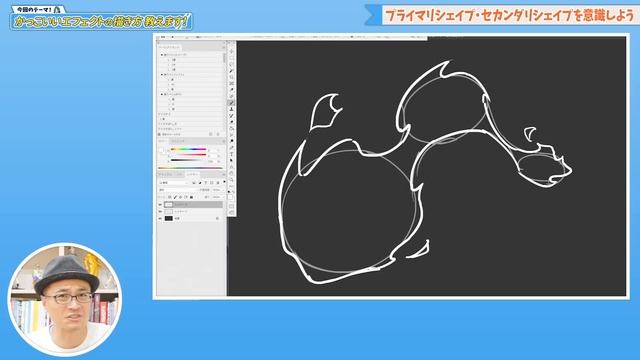Select the Quick Selection tool
Image resolution: width=640 pixels, height=360 pixels.
pyautogui.click(x=231, y=71)
